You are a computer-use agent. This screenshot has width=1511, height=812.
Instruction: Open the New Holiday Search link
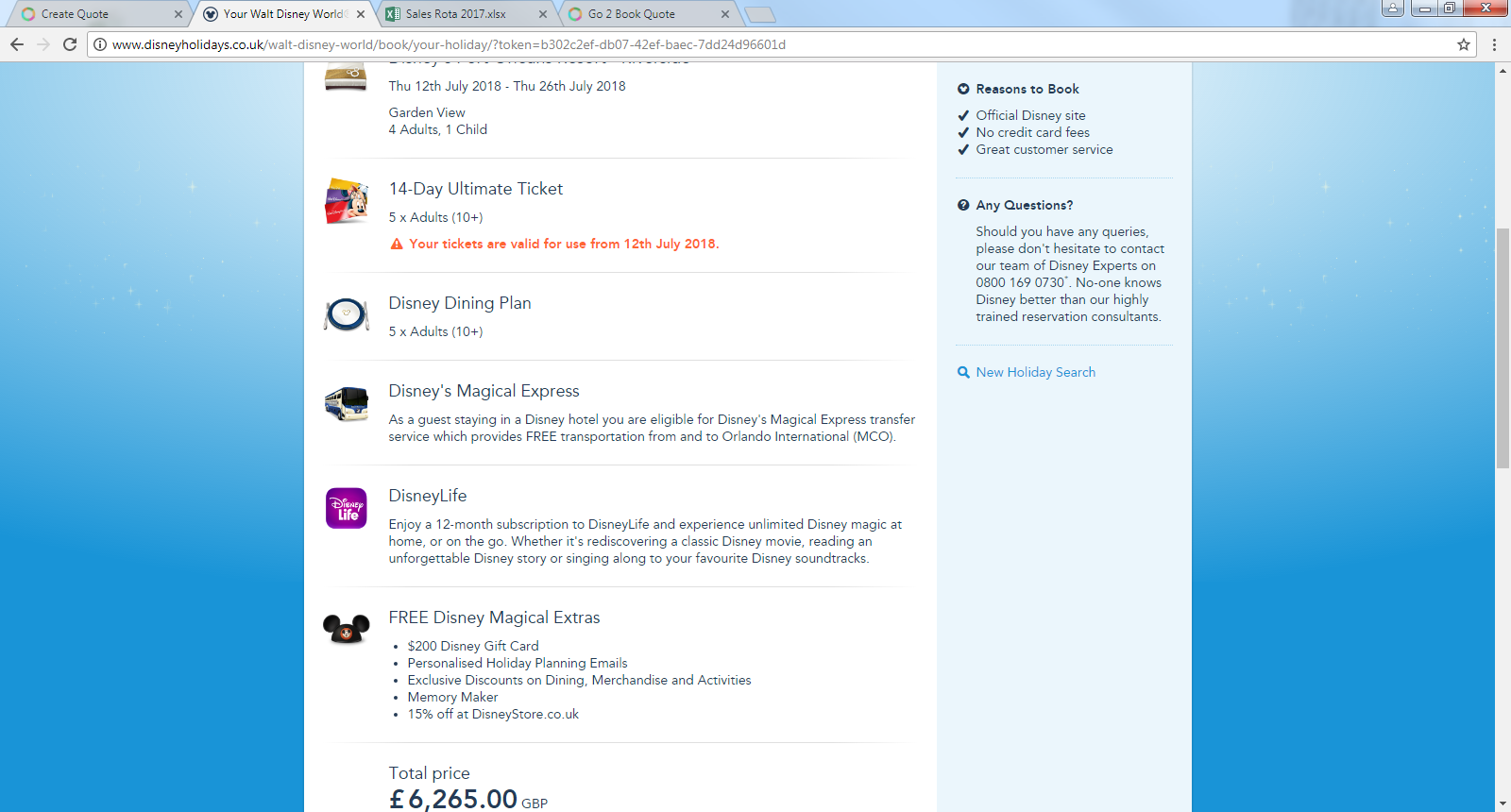pyautogui.click(x=1036, y=372)
